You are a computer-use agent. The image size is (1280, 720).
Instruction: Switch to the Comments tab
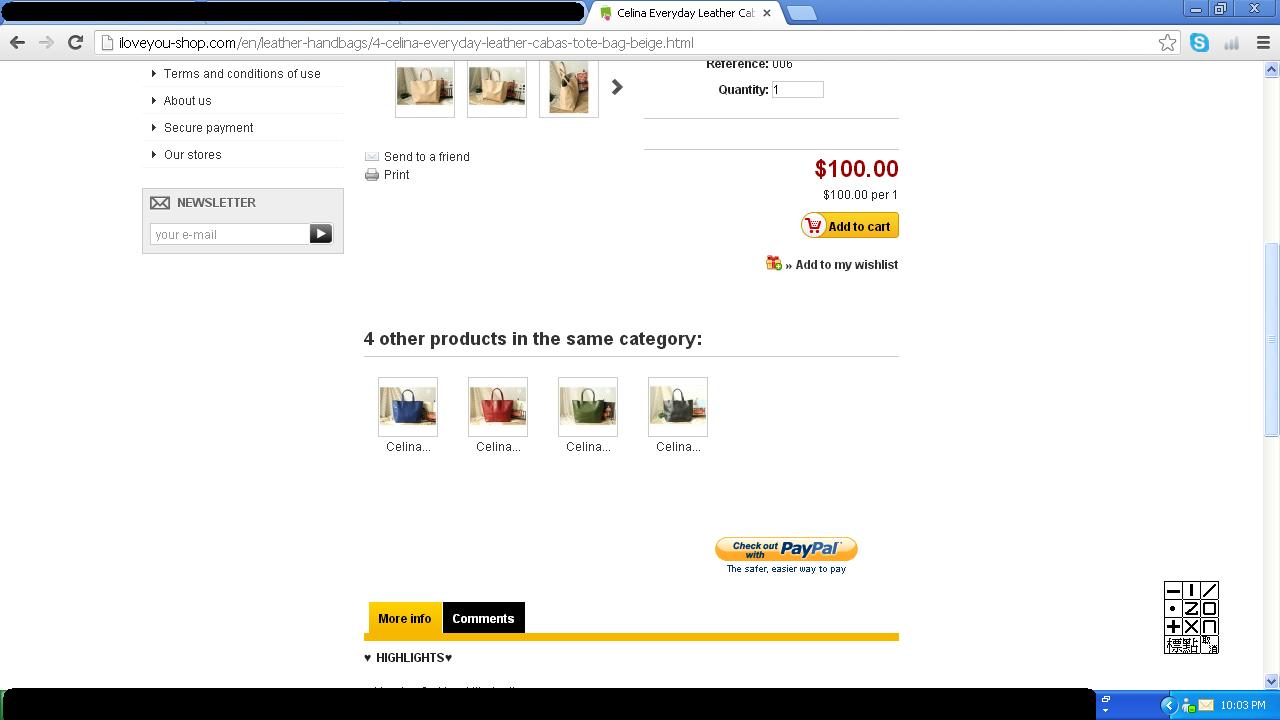pos(483,618)
